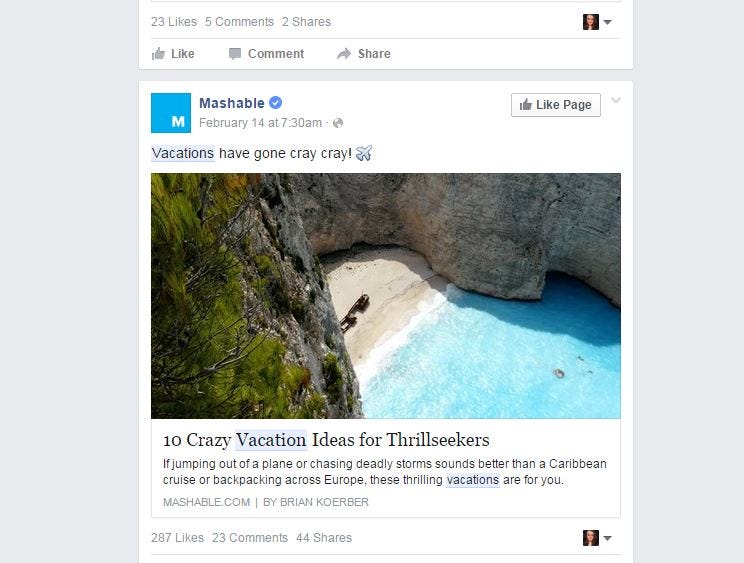Click the blue verified badge beside Mashable
This screenshot has height=563, width=744.
point(275,102)
